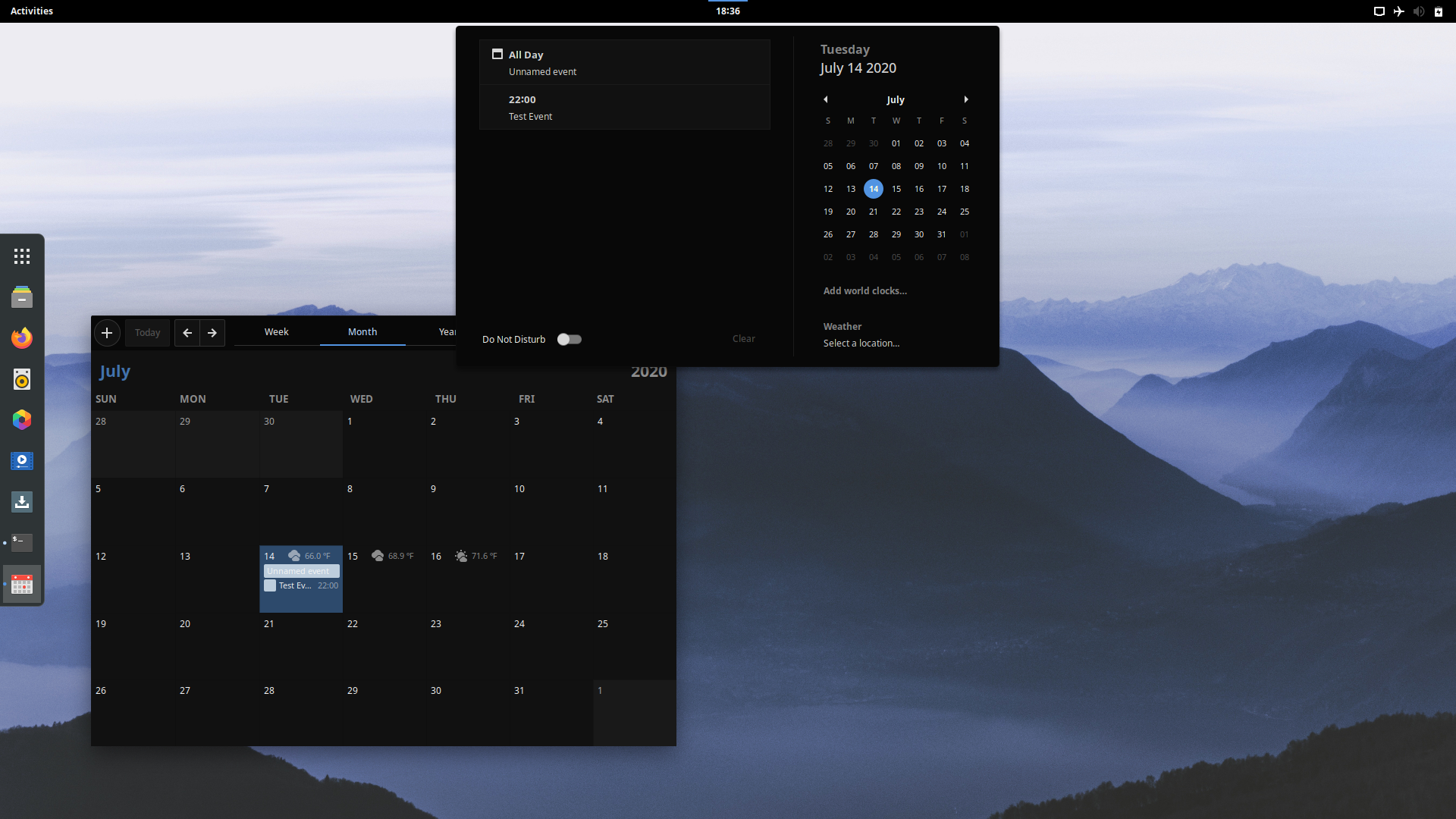
Task: Show next month in popup mini calendar
Action: tap(966, 99)
